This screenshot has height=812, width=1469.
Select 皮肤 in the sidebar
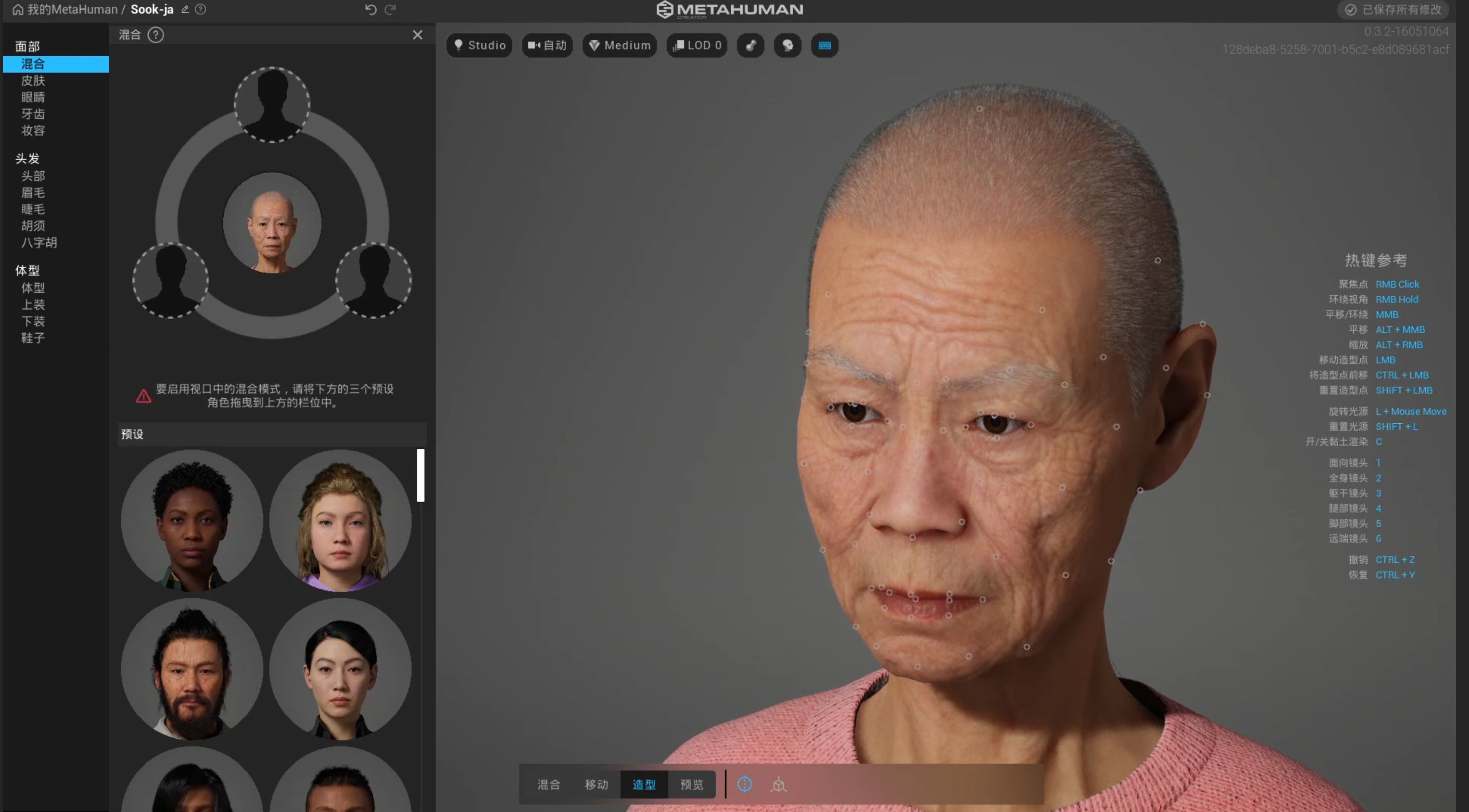tap(33, 80)
